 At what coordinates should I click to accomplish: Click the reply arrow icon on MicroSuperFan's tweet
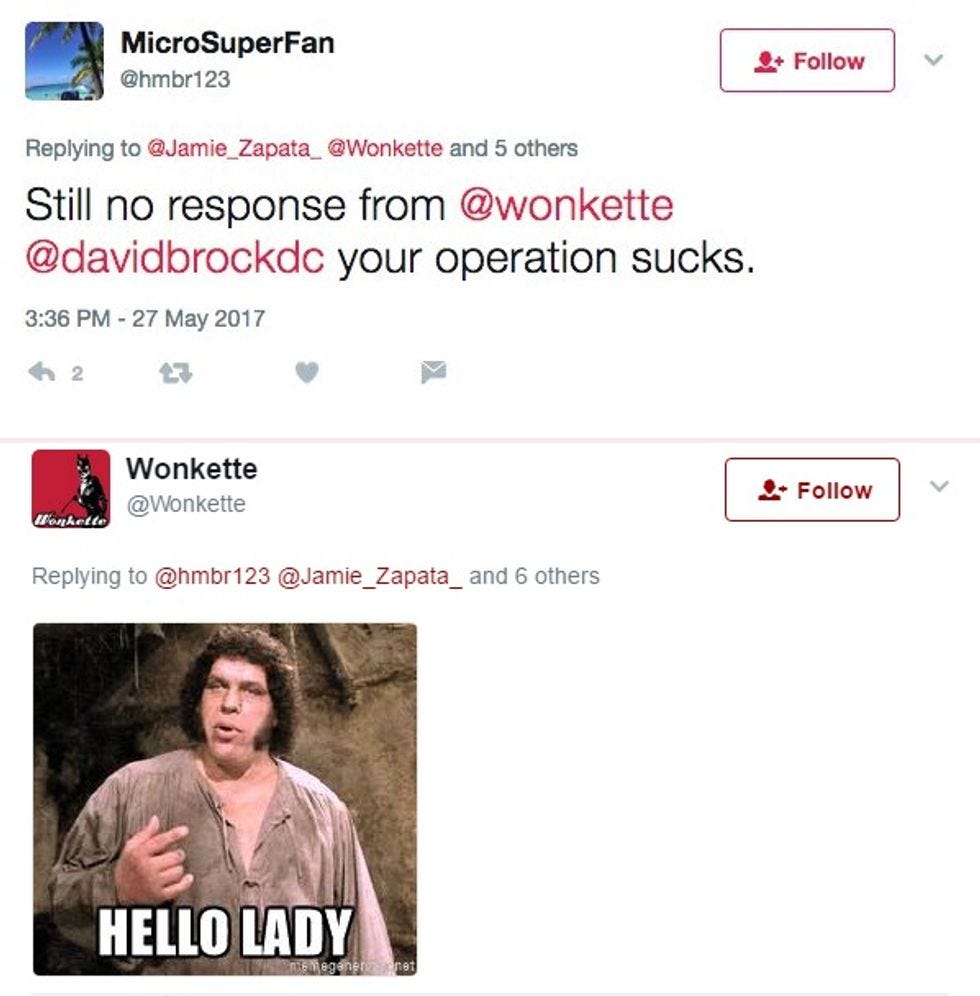42,372
